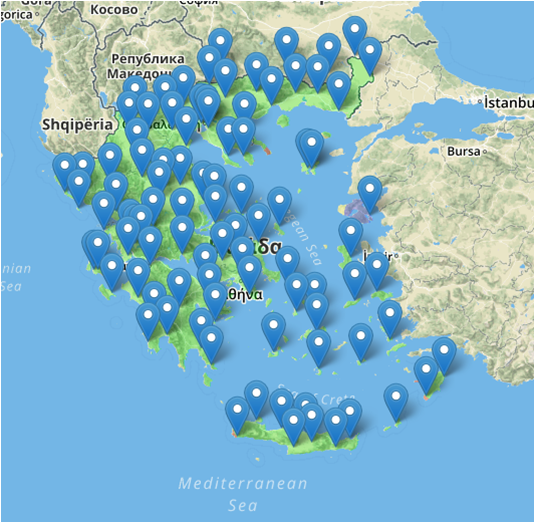Click the Astypalaia marker west of Kos
This screenshot has height=523, width=535.
(361, 343)
